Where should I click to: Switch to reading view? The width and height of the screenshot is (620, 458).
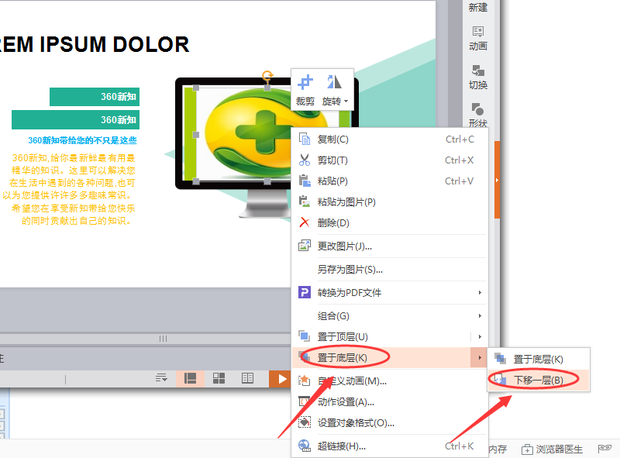tap(248, 379)
